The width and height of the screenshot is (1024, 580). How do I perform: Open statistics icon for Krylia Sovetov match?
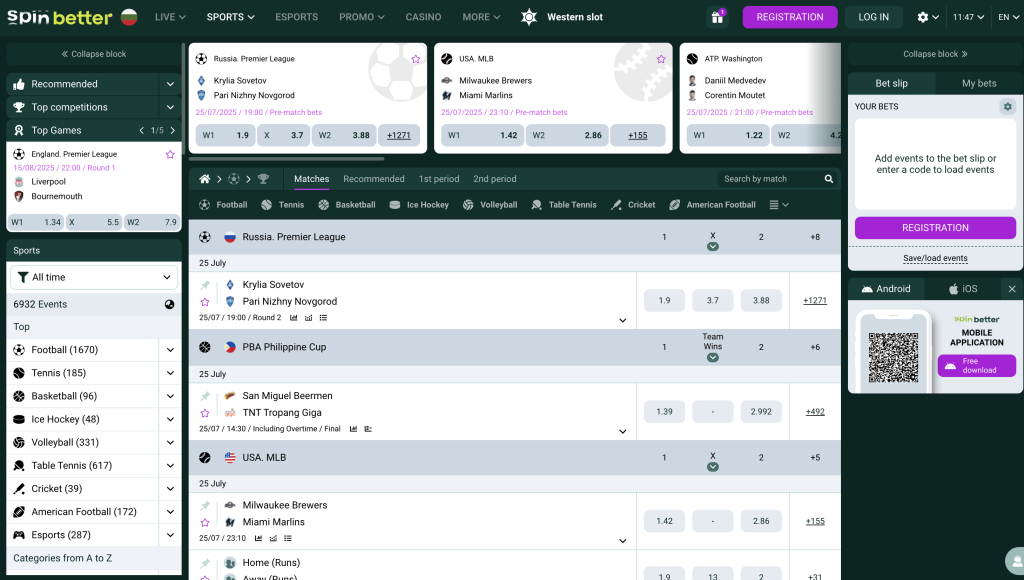(x=294, y=318)
